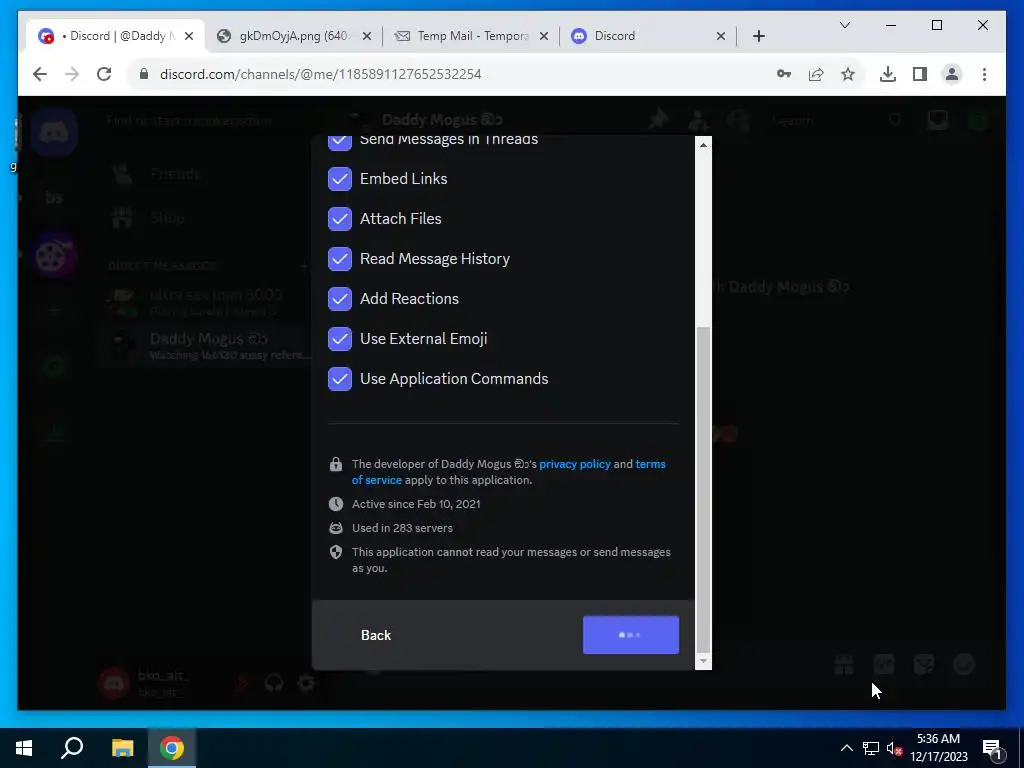
Task: Show hidden system tray icons
Action: point(846,748)
